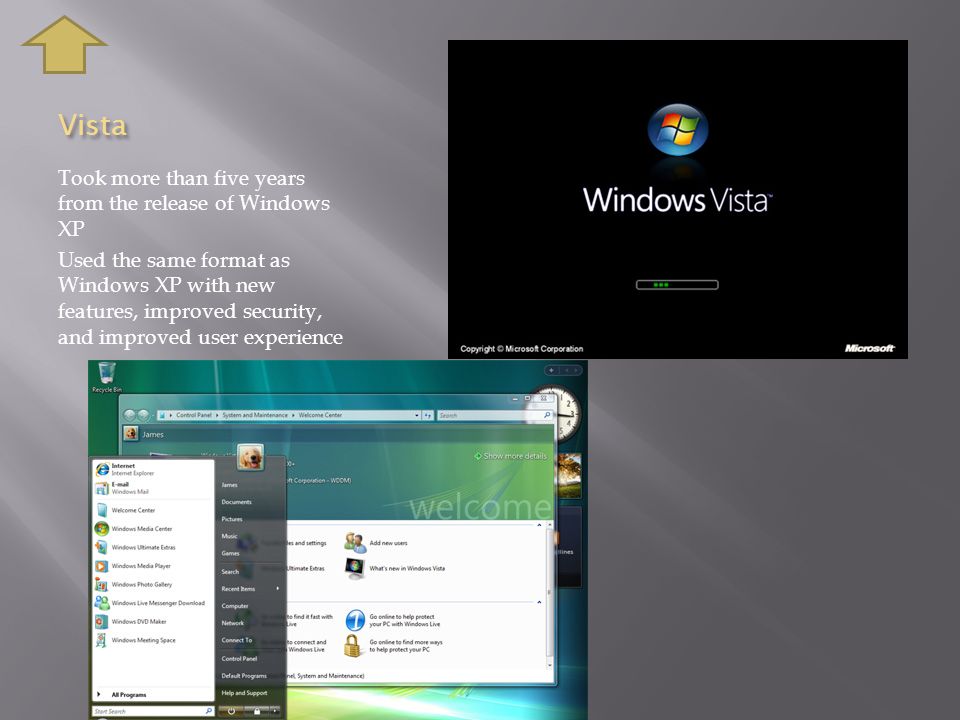Click the Start menu lock button
Screen dimensions: 960x720
tap(257, 711)
